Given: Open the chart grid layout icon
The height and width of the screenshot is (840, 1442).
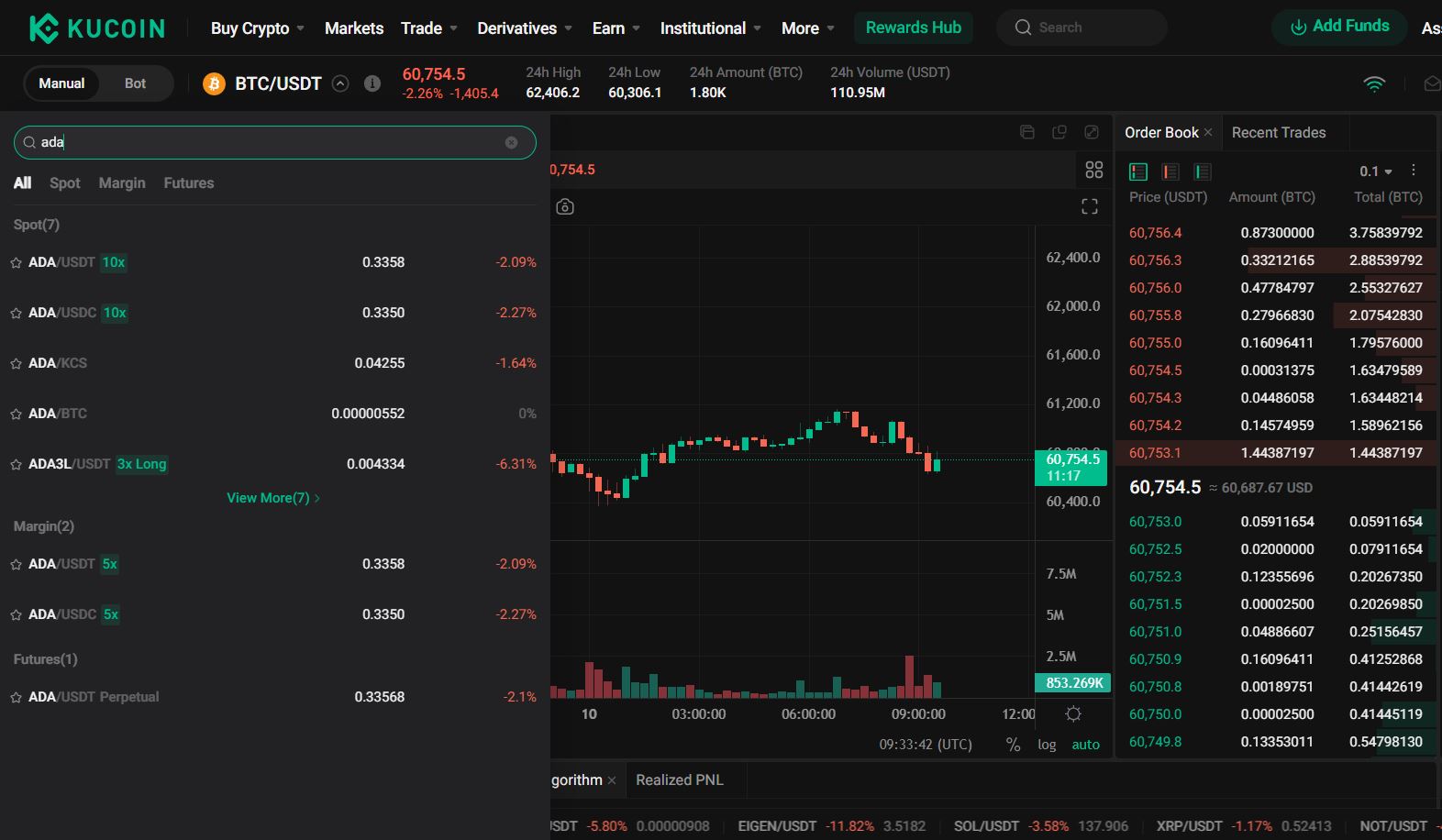Looking at the screenshot, I should (x=1093, y=170).
